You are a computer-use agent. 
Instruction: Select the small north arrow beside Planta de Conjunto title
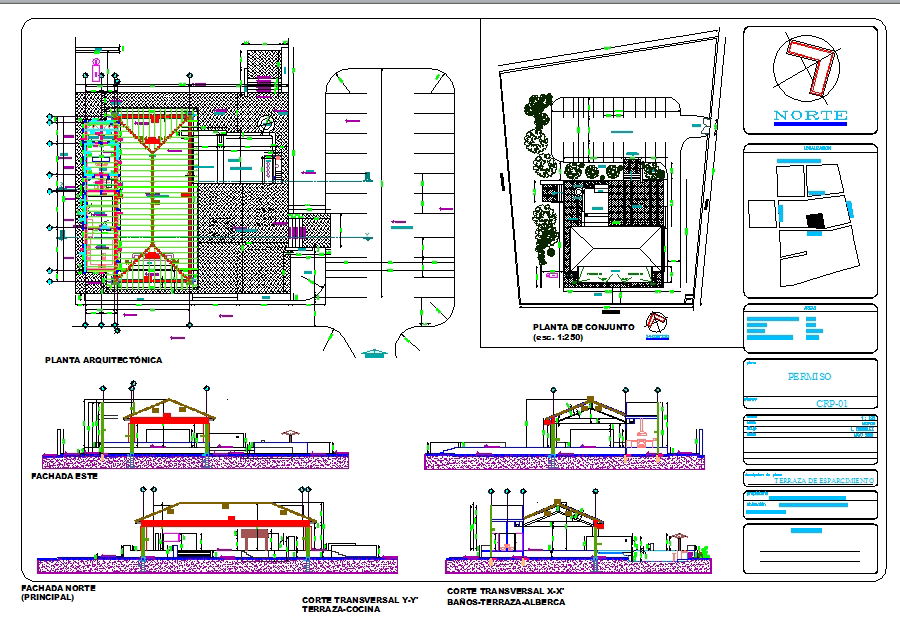[656, 322]
